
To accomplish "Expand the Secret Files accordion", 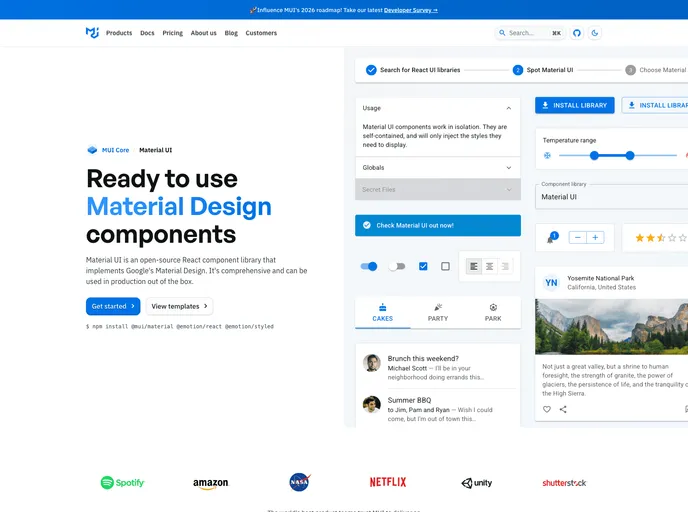I will coord(438,190).
